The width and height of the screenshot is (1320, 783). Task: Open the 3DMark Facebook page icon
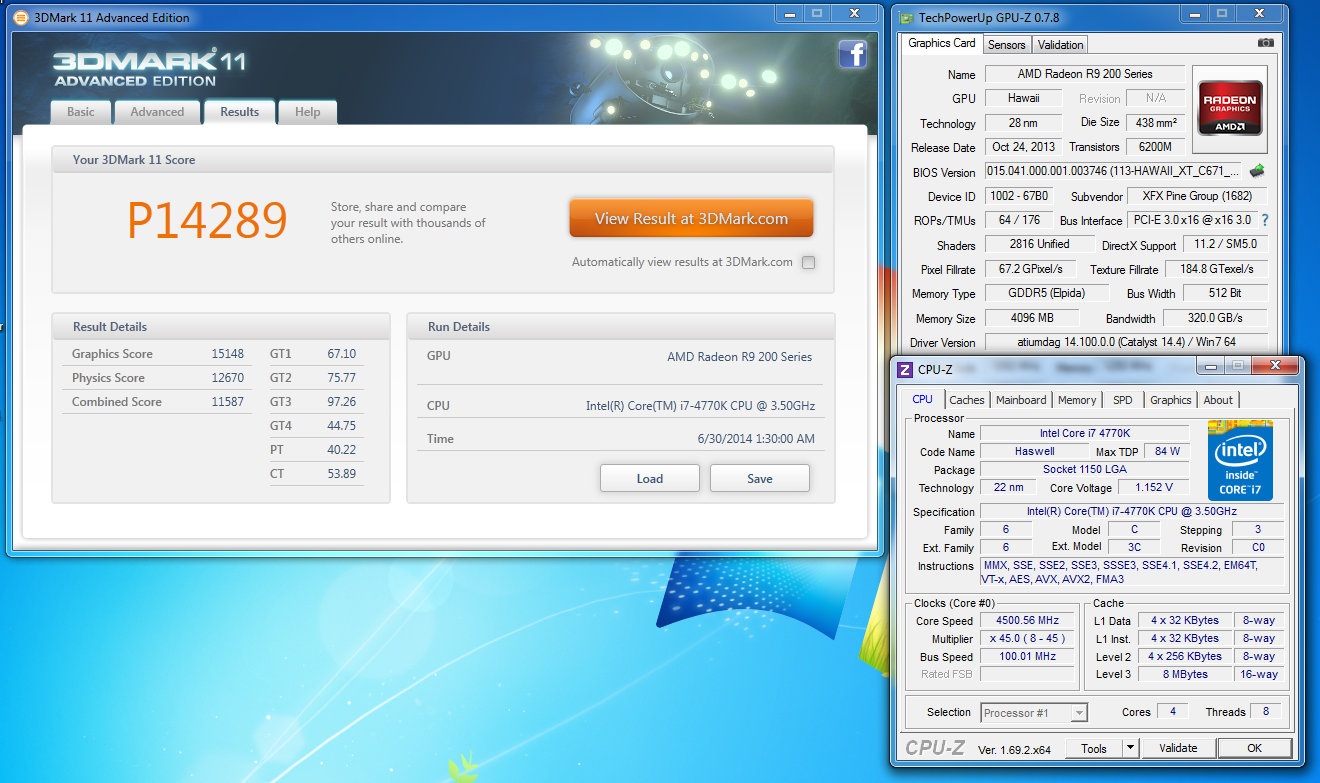[852, 54]
